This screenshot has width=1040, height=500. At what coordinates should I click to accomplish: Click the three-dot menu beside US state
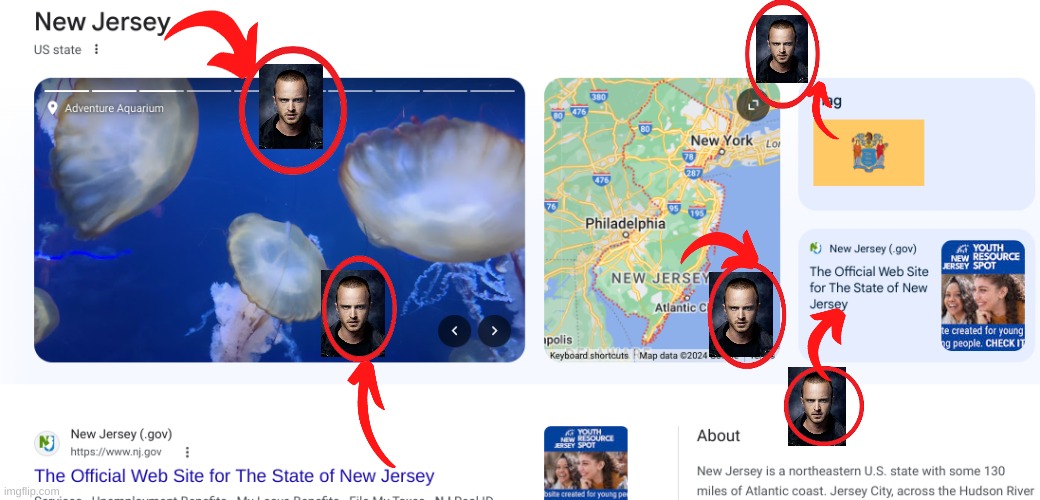(96, 50)
